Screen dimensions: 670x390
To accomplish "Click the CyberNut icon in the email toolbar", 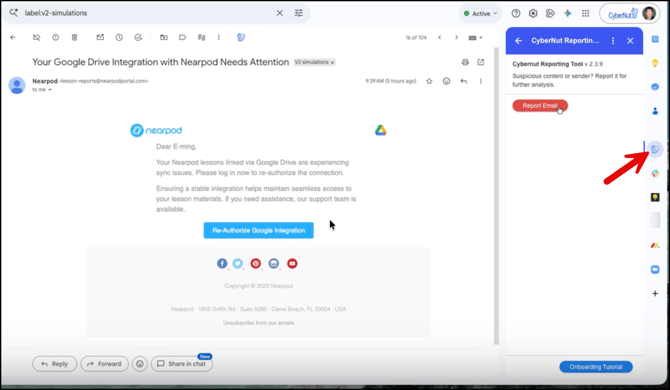I will coord(241,38).
